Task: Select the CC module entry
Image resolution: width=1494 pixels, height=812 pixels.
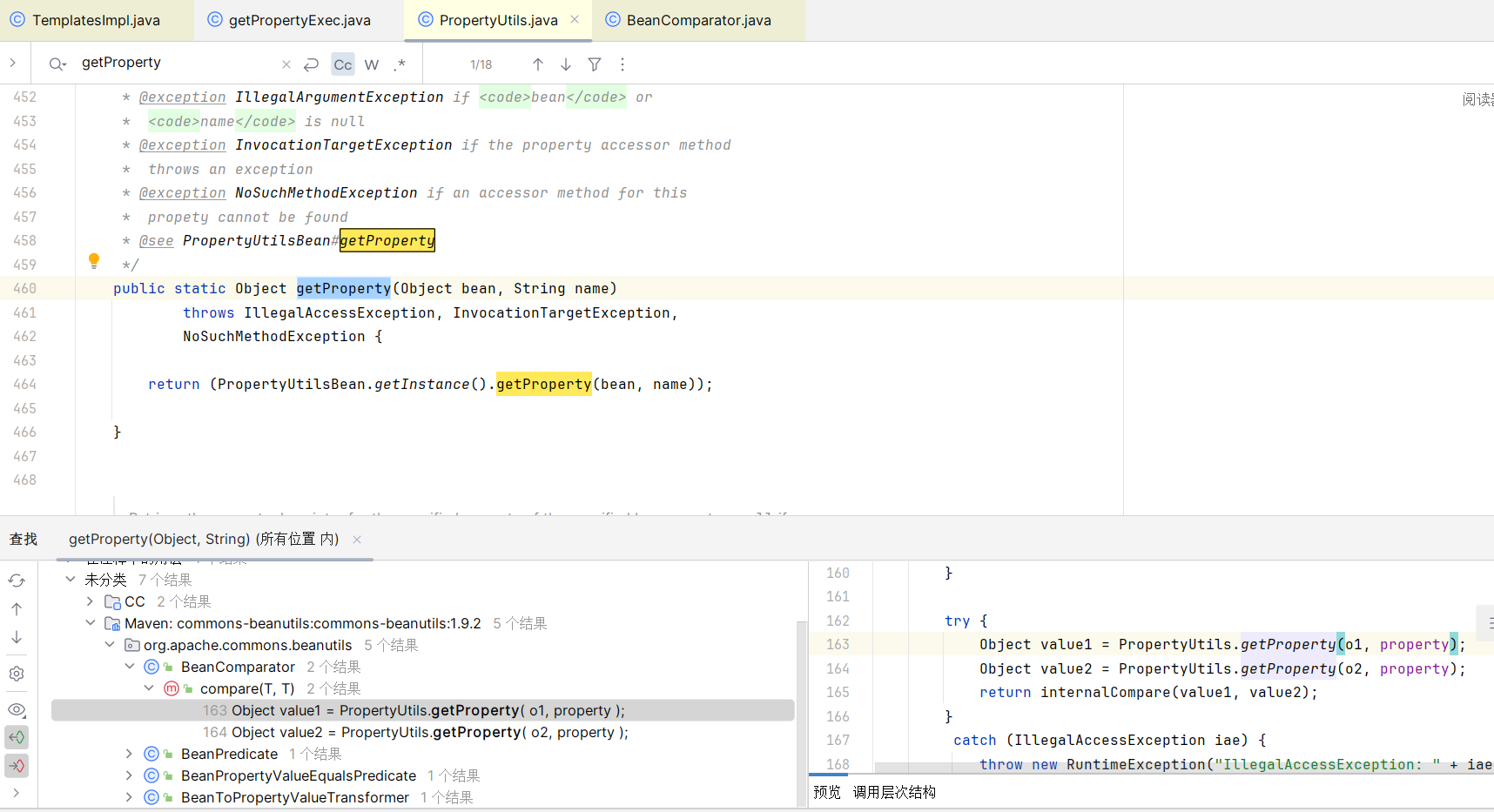Action: tap(134, 601)
